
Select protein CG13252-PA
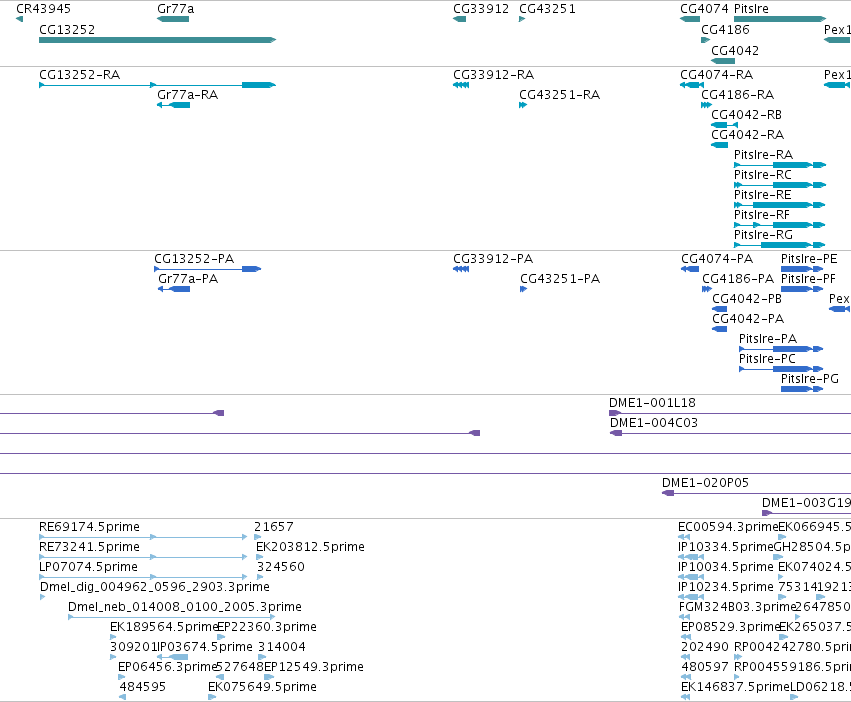tap(208, 269)
